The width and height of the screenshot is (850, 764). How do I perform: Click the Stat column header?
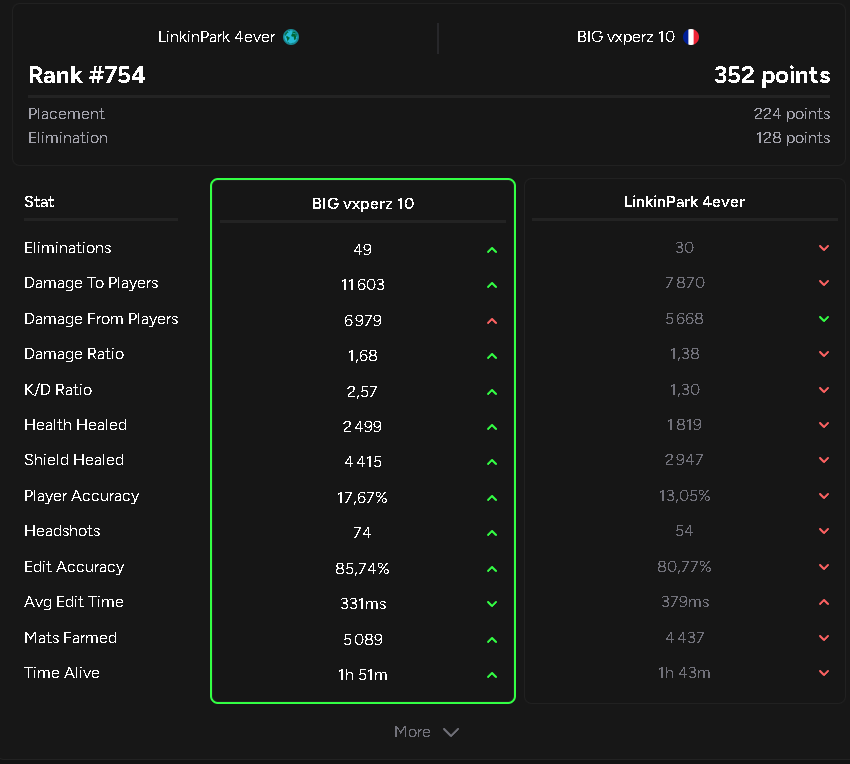[39, 202]
